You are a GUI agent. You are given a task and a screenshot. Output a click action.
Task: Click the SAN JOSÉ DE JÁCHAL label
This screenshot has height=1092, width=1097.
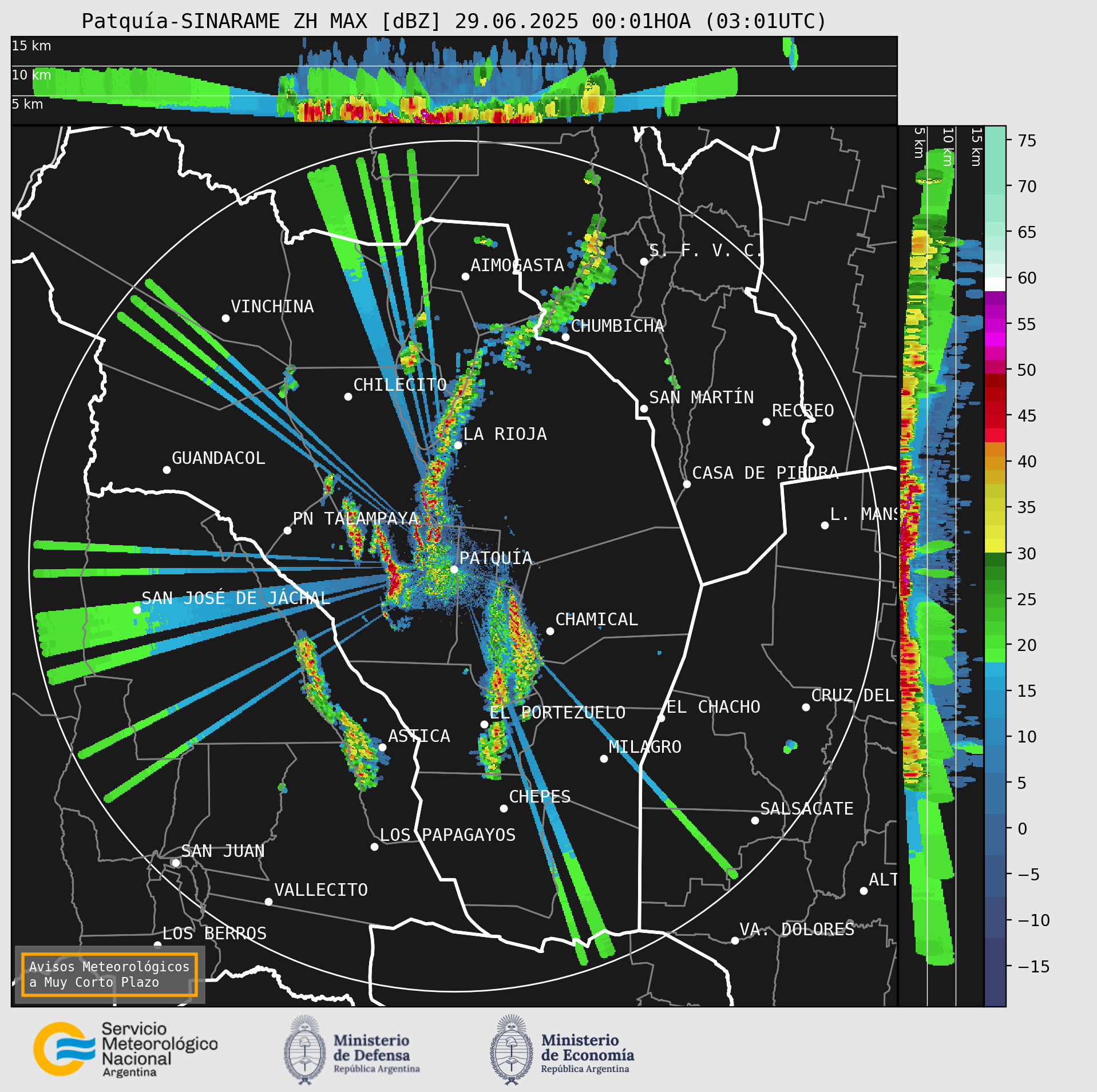236,598
